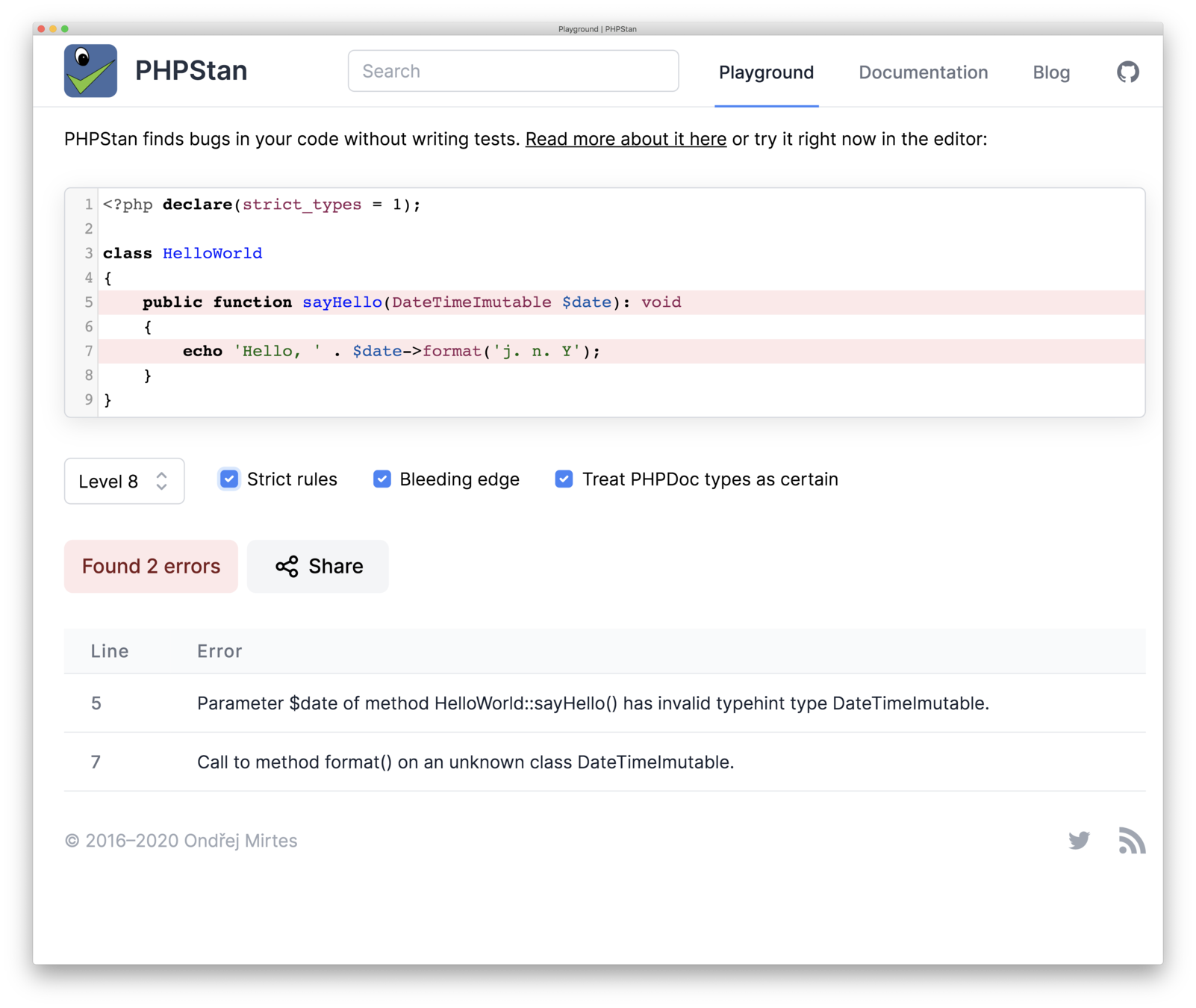Image resolution: width=1196 pixels, height=1008 pixels.
Task: Follow the Read more about it here link
Action: click(626, 139)
